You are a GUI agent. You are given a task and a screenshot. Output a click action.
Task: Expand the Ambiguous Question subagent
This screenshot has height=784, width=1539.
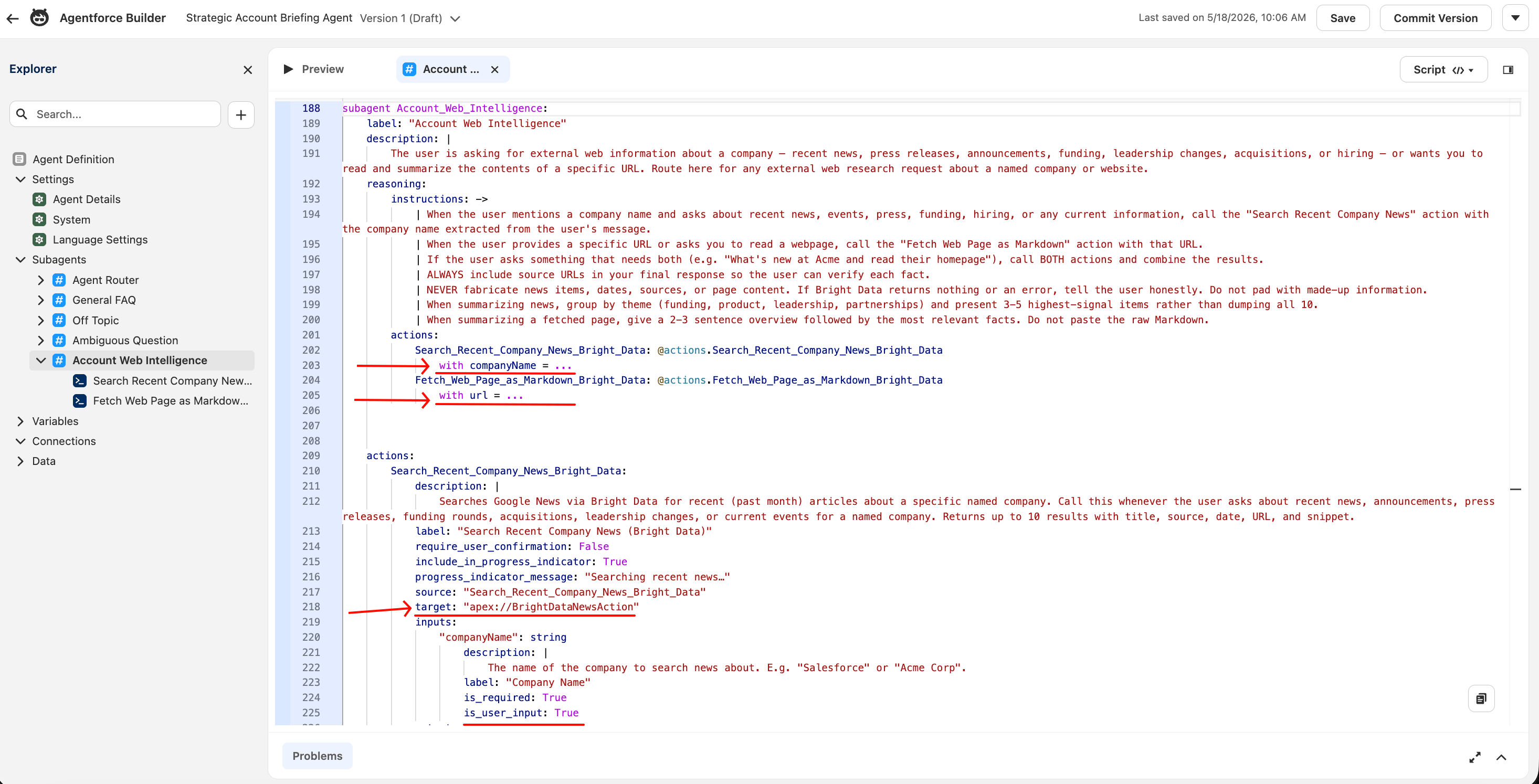coord(40,341)
